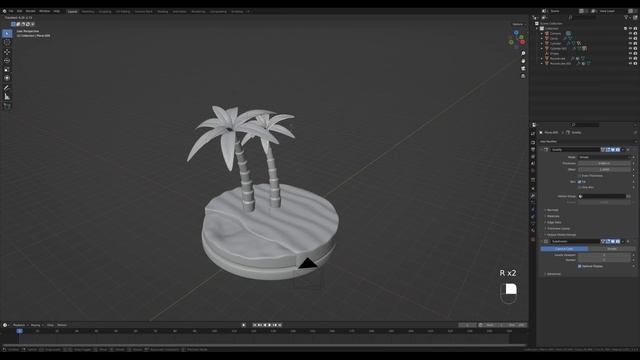Open Subdivision modifier extras dropdown arrow
The height and width of the screenshot is (360, 640).
622,242
